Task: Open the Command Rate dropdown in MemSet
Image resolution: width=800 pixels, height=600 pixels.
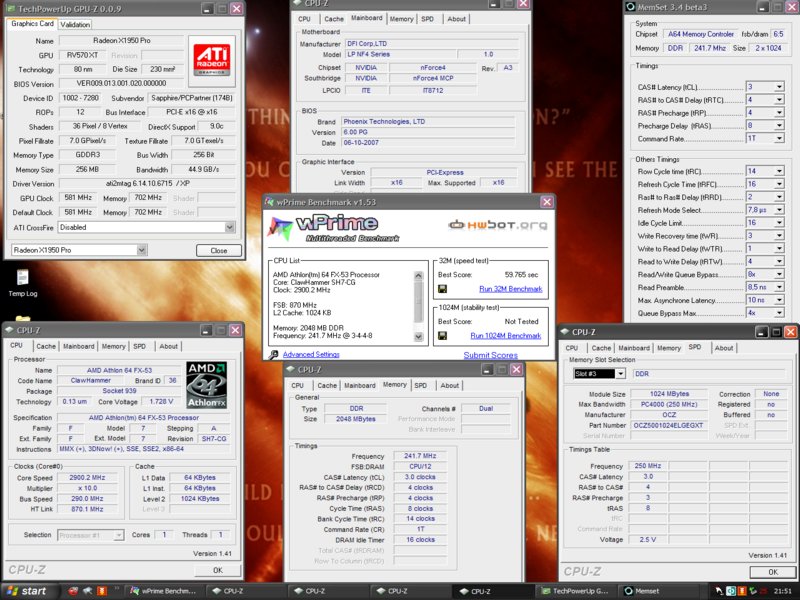Action: pos(779,138)
